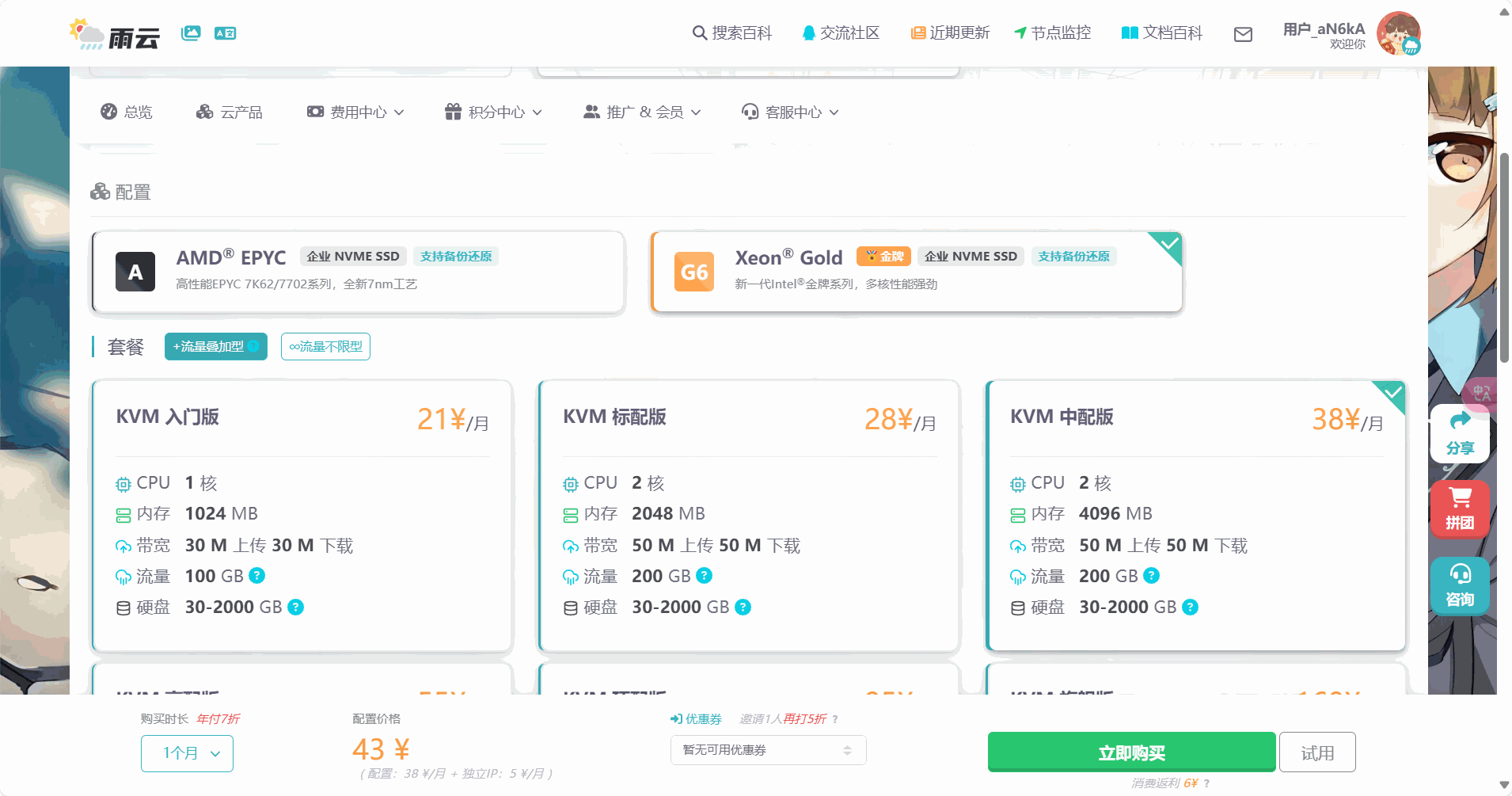Image resolution: width=1512 pixels, height=796 pixels.
Task: Select the AMD EPYC processor option
Action: tap(357, 272)
